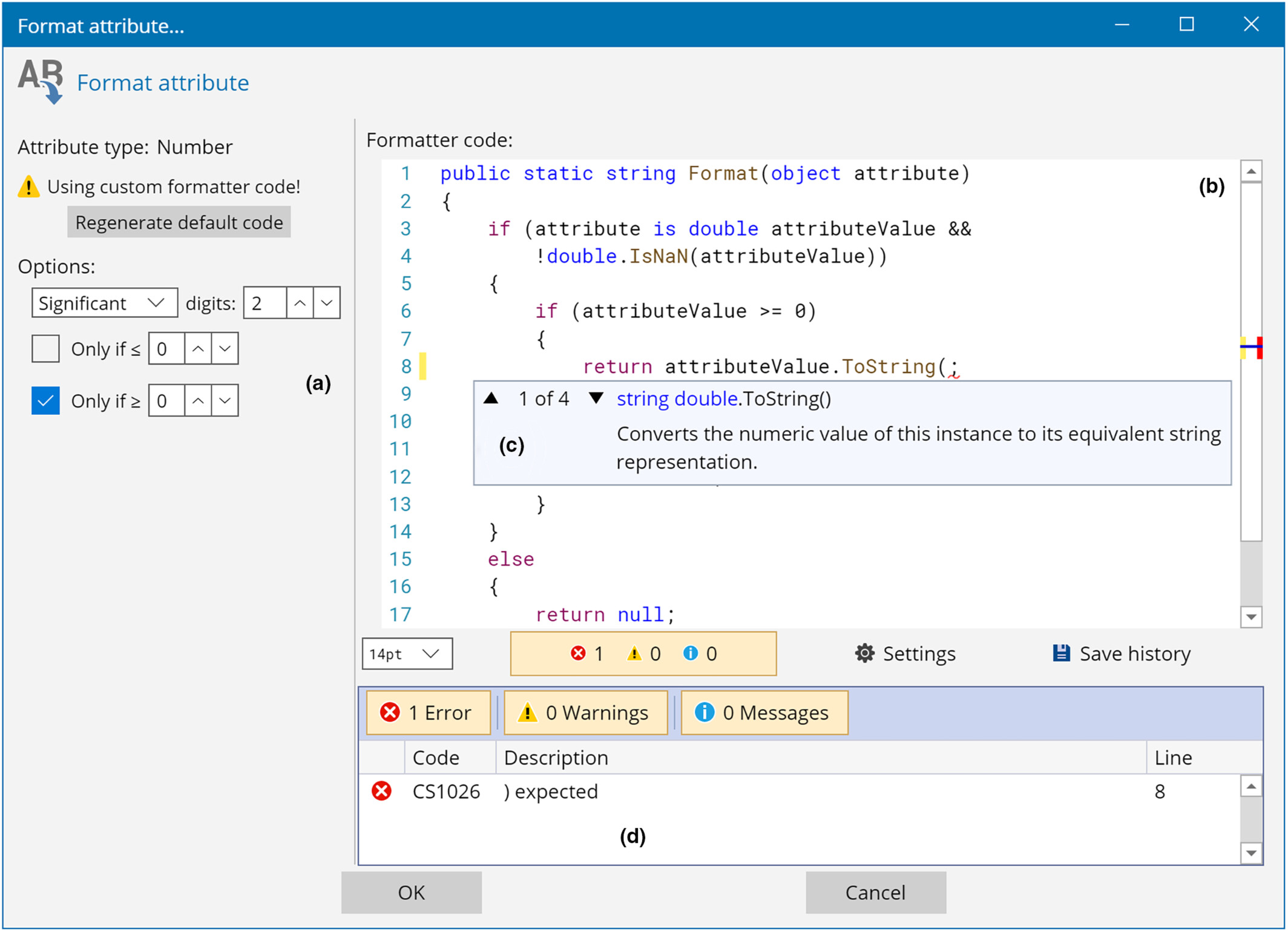Click the code editor vertical scrollbar thumb
Screen dimensions: 1288x932
click(x=1251, y=362)
